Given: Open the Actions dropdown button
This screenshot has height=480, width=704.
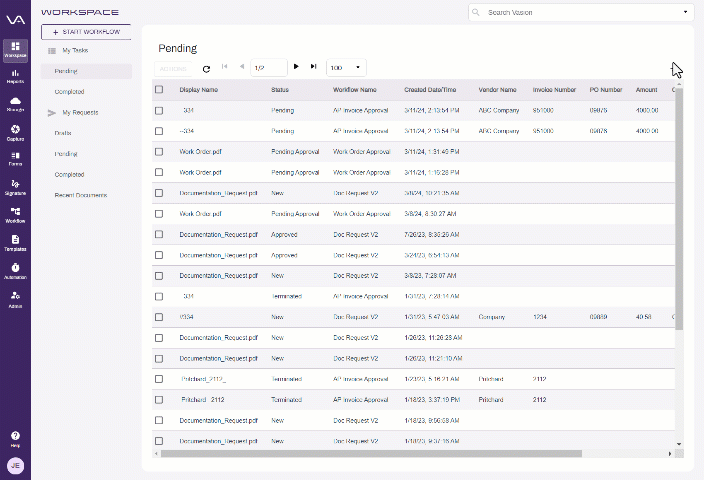Looking at the screenshot, I should click(x=173, y=69).
